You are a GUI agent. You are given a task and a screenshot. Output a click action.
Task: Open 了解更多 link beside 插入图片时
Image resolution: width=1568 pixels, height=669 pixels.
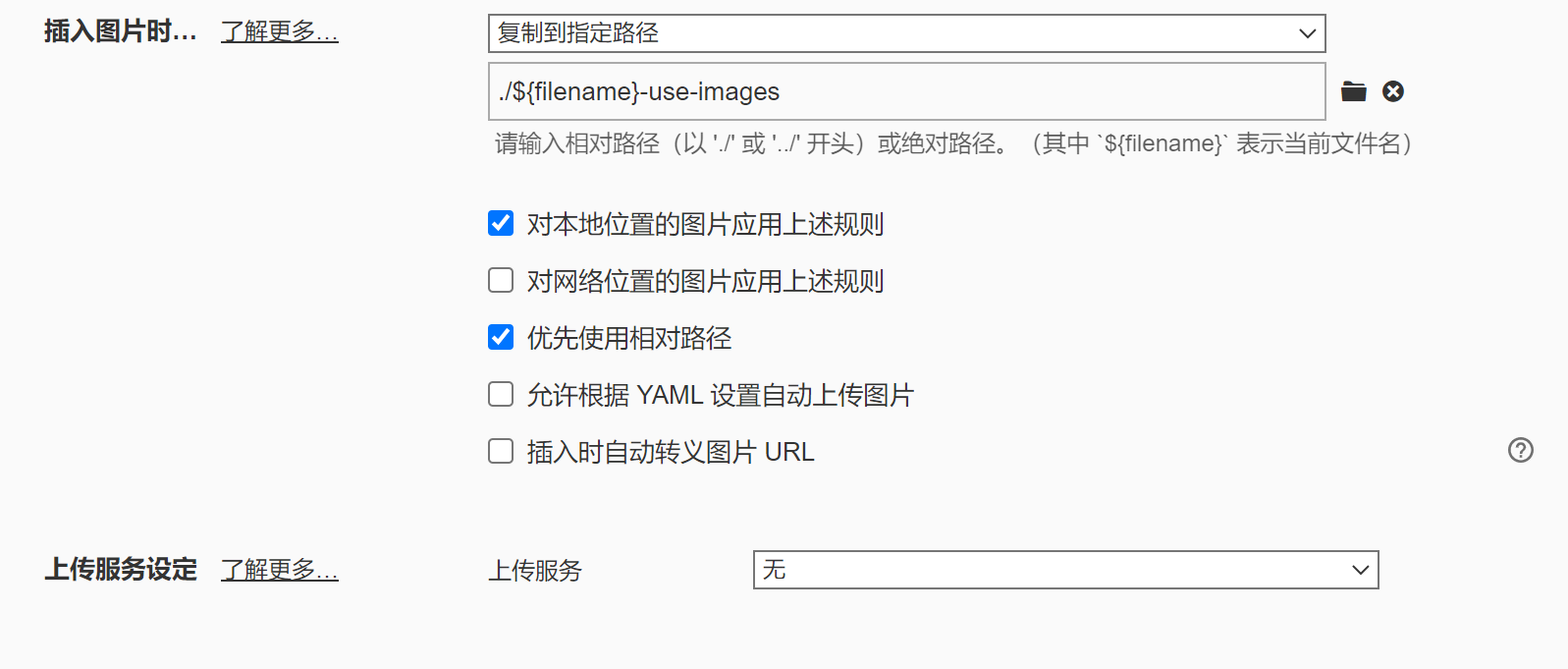pyautogui.click(x=279, y=30)
